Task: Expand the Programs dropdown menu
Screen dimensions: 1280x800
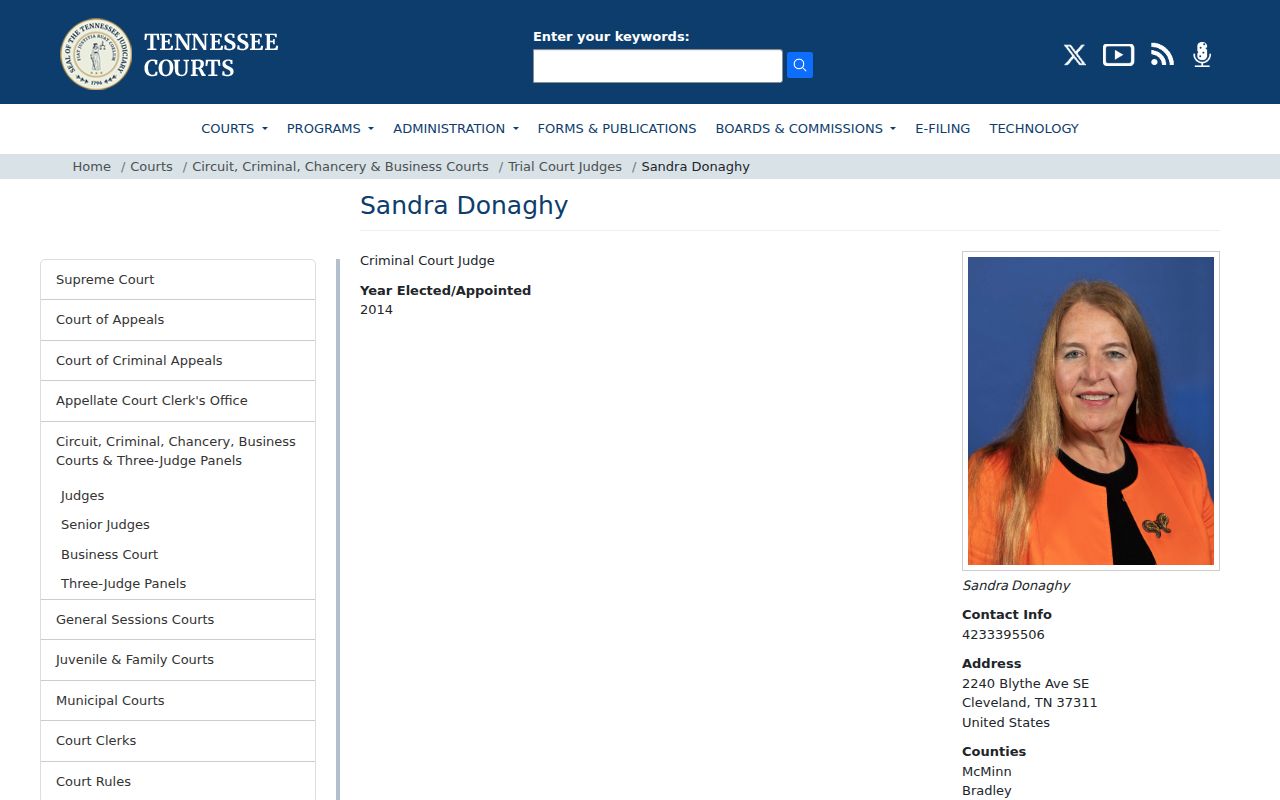Action: click(x=330, y=128)
